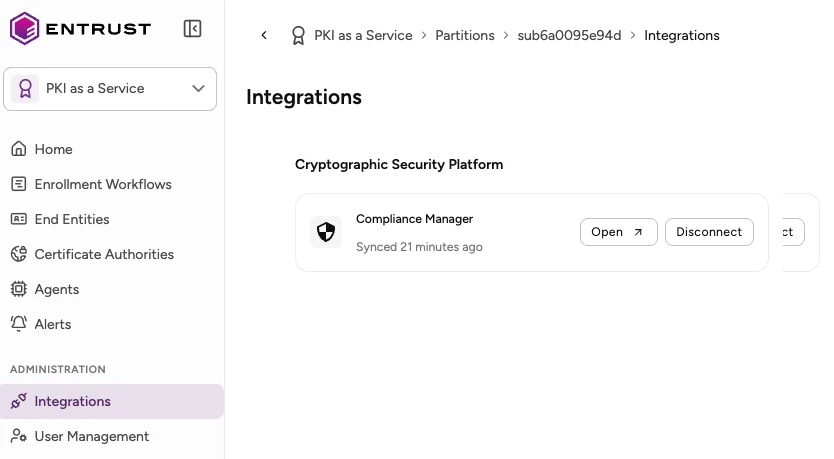Open Agents page

[x=57, y=290]
